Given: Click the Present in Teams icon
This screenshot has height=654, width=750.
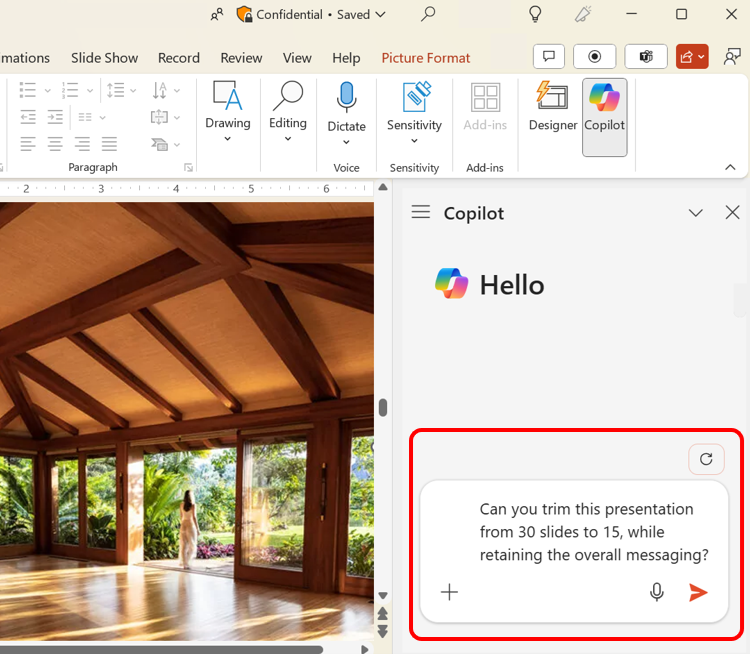Looking at the screenshot, I should tap(646, 56).
